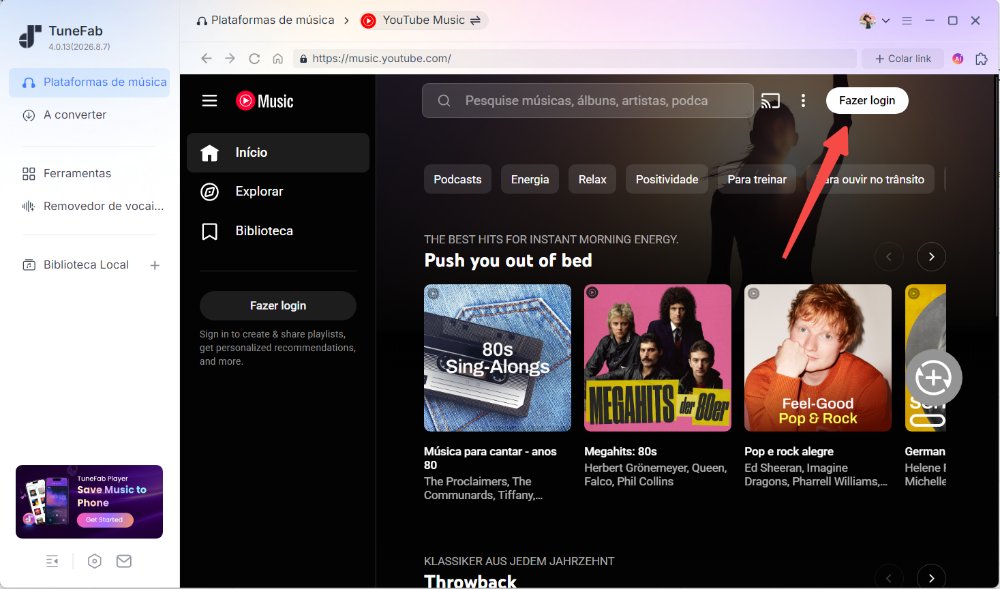Image resolution: width=1000 pixels, height=589 pixels.
Task: Minimize the TuneFab window
Action: coord(930,20)
